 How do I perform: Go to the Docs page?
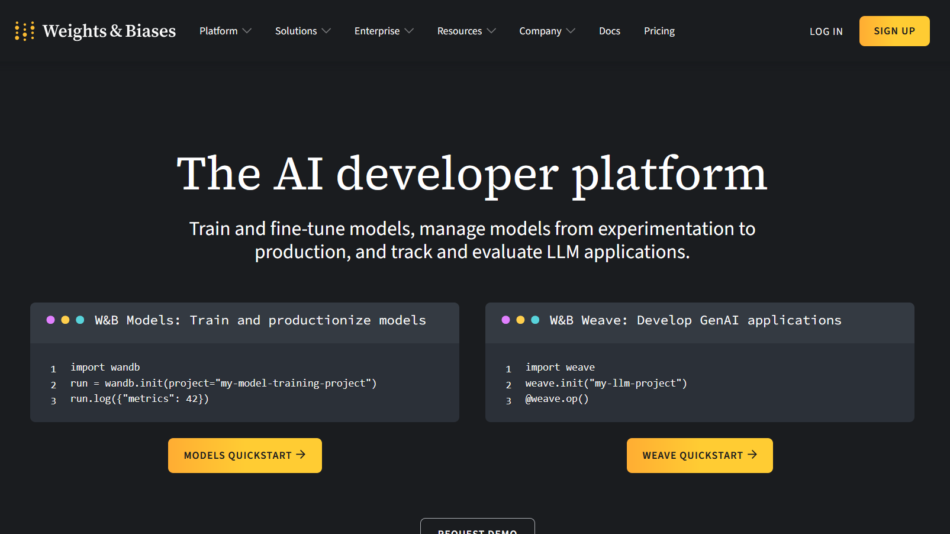pos(609,31)
